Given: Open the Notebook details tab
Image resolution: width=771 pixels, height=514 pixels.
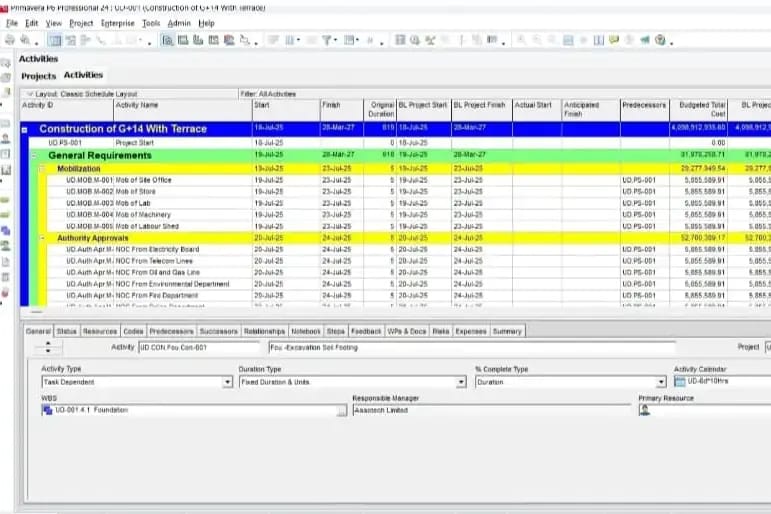Looking at the screenshot, I should (305, 332).
